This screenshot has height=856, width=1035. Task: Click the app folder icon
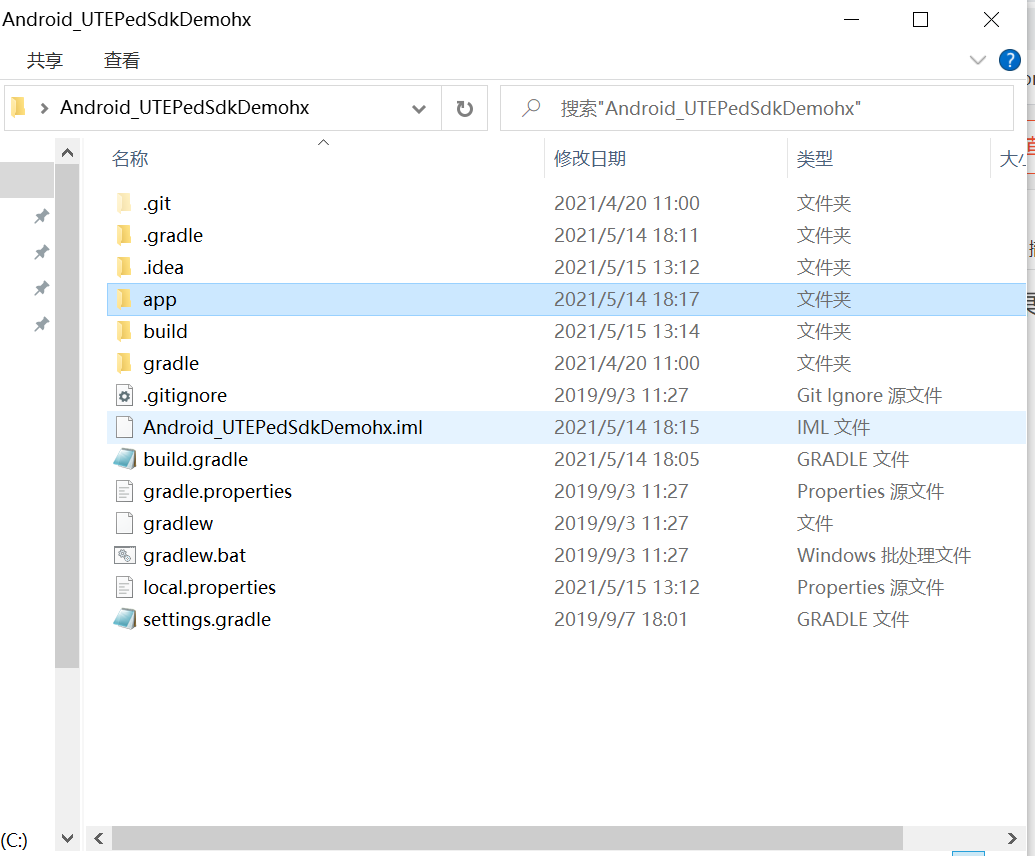point(124,299)
